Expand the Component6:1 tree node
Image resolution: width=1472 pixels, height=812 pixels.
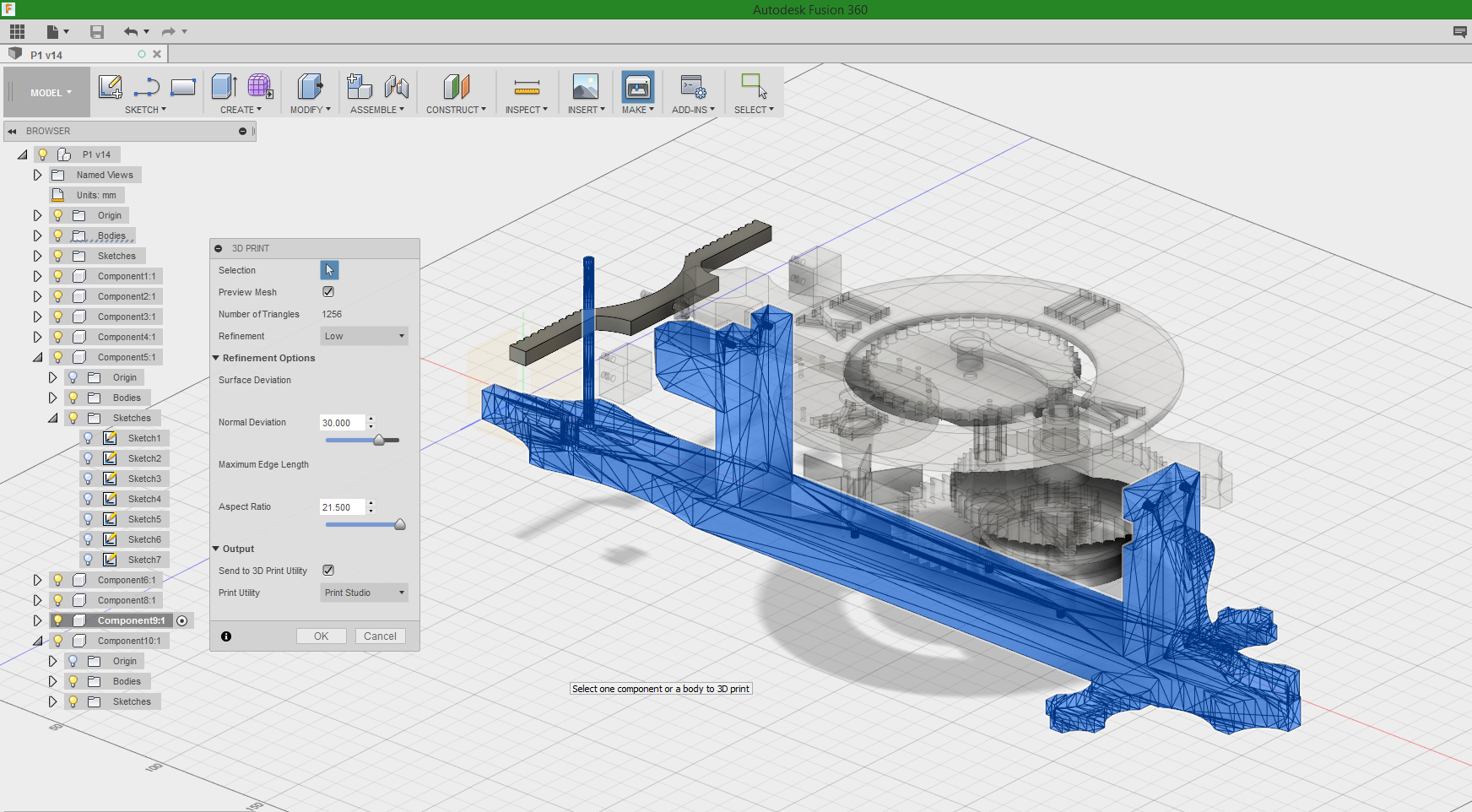pos(37,580)
